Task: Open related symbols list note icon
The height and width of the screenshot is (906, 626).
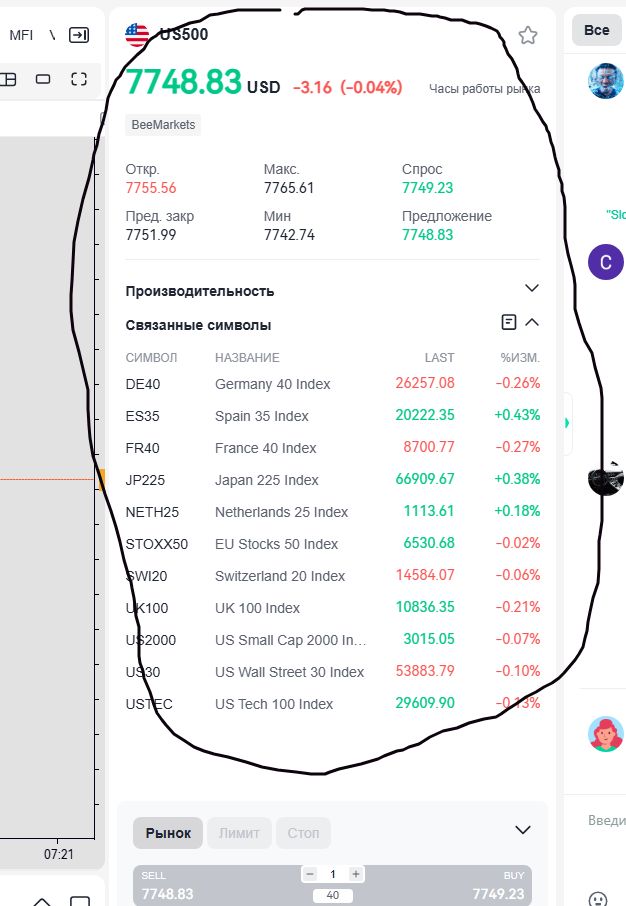Action: [x=509, y=322]
